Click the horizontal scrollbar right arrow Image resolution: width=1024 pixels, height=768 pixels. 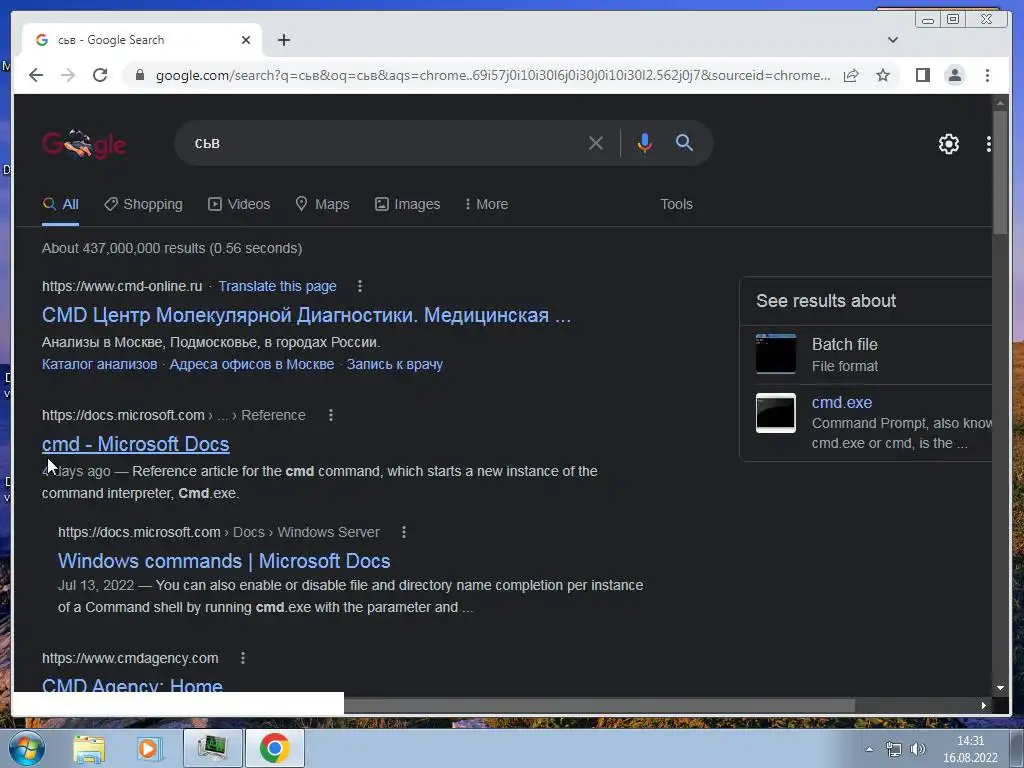point(984,705)
